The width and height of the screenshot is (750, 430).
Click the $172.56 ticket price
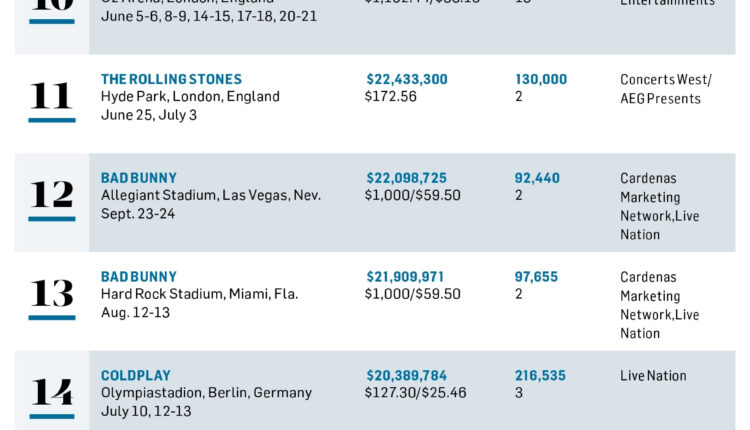point(392,97)
